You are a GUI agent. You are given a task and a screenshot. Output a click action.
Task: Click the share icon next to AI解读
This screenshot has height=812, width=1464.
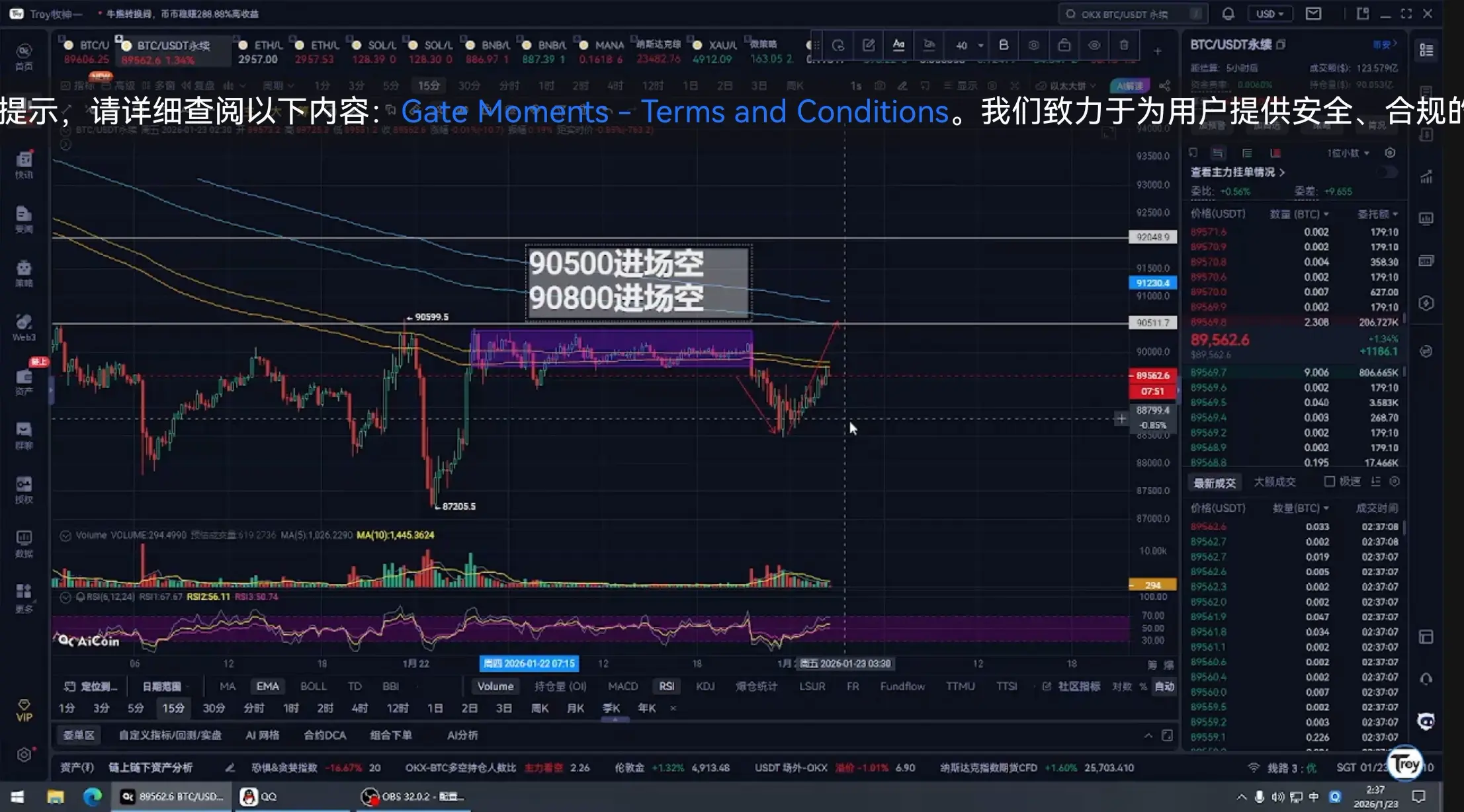tap(1164, 86)
